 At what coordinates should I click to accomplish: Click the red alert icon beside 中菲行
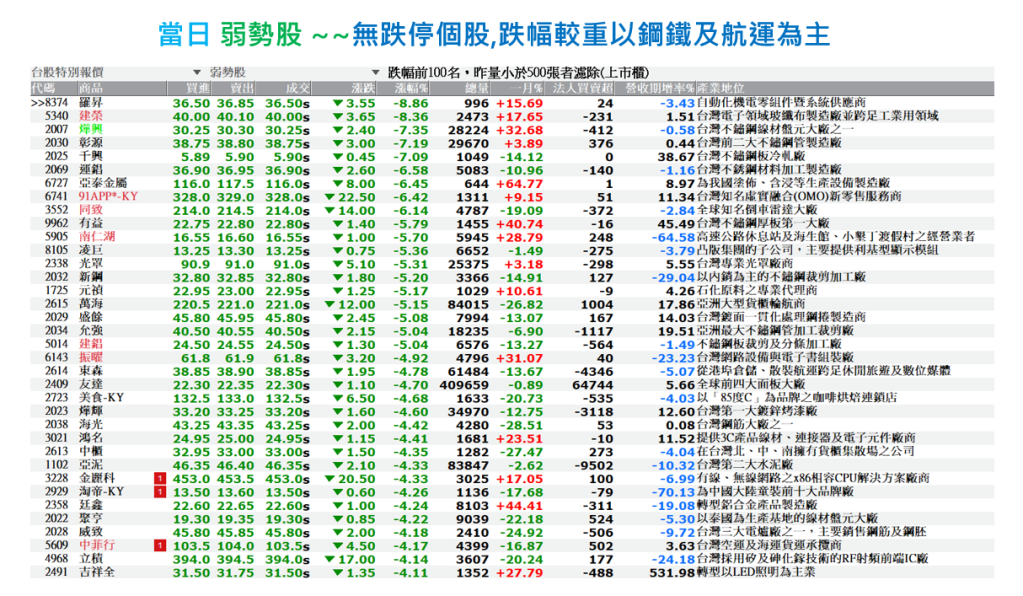(157, 545)
